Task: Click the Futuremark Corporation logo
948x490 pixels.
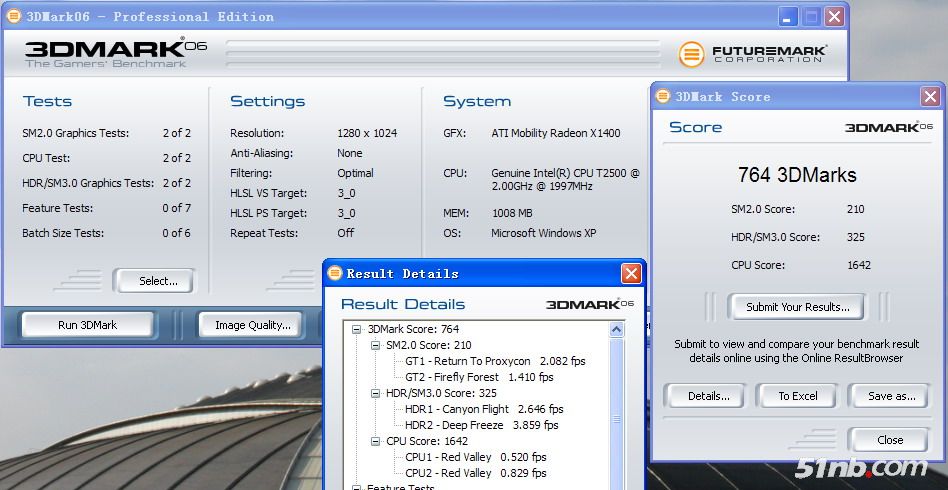Action: point(752,54)
